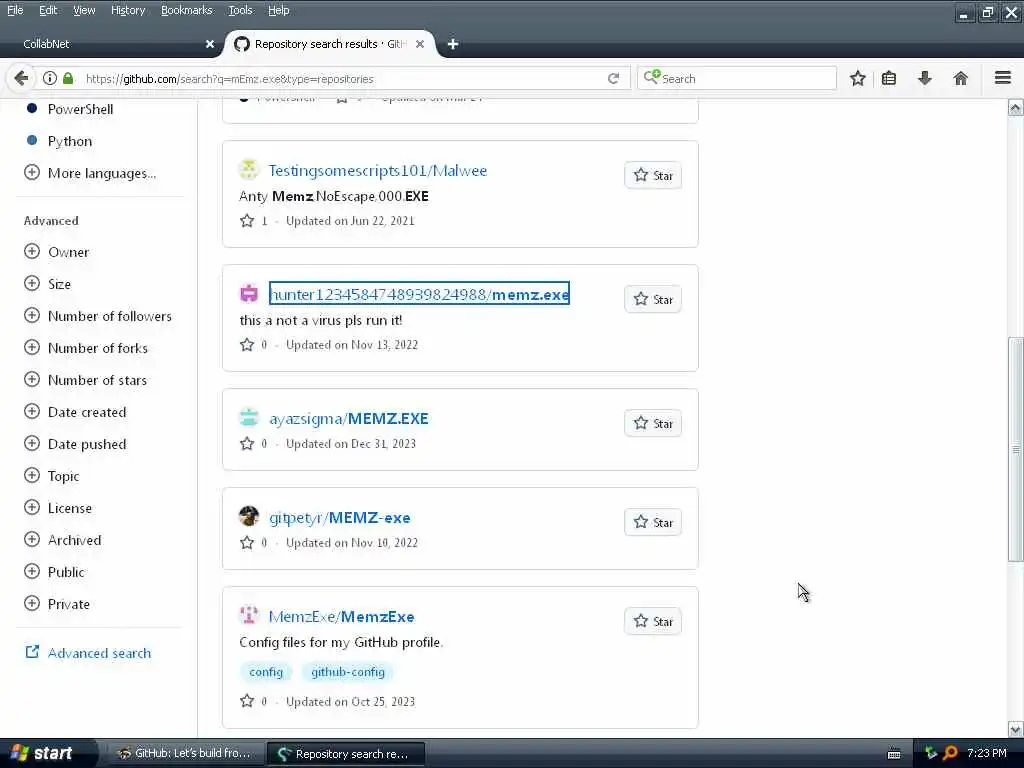Open the Help menu

click(278, 10)
